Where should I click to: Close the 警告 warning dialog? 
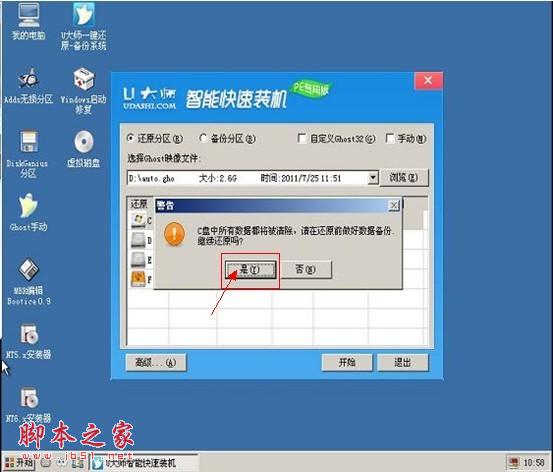click(394, 205)
